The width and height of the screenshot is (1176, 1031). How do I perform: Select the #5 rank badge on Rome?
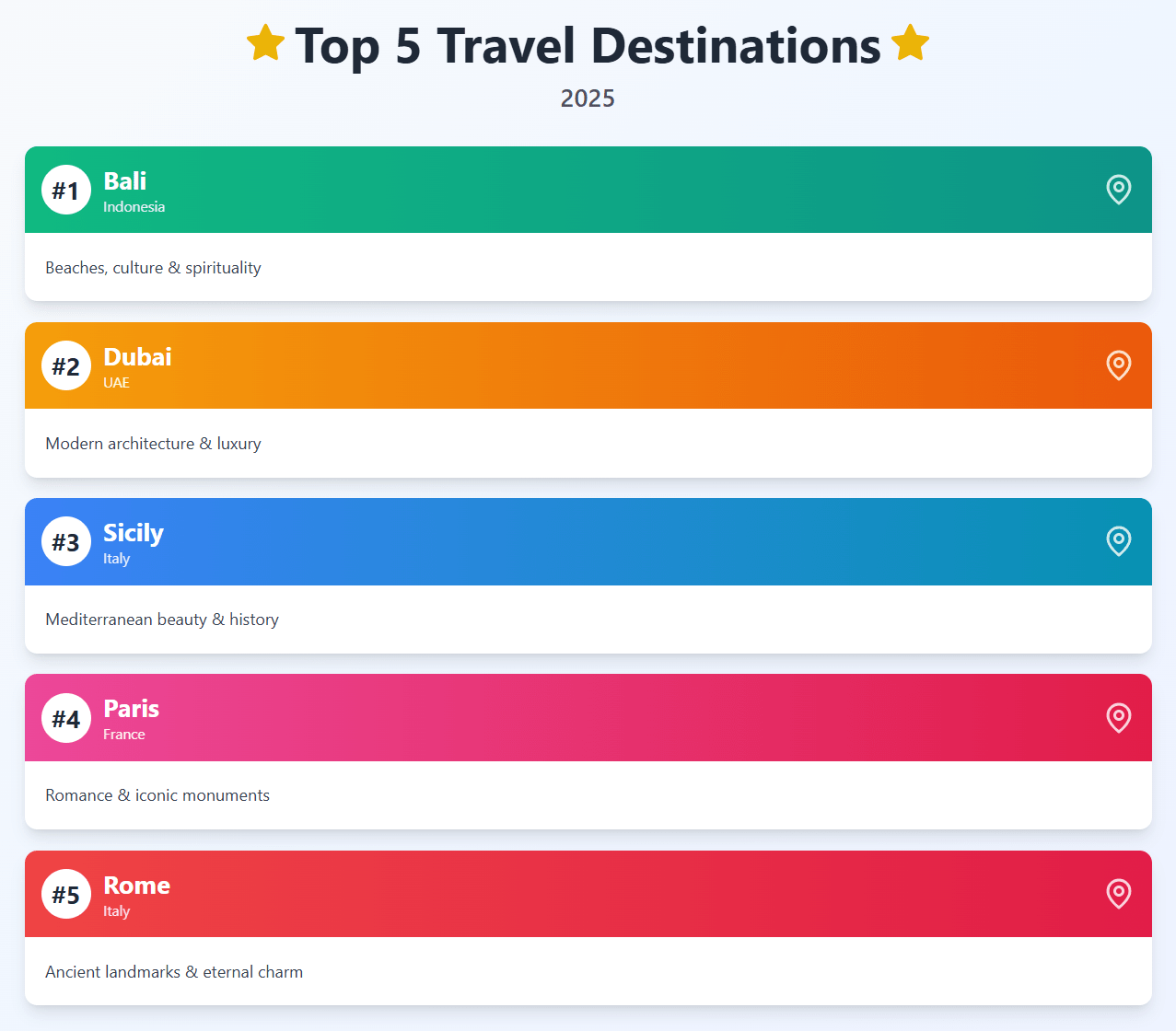point(66,894)
